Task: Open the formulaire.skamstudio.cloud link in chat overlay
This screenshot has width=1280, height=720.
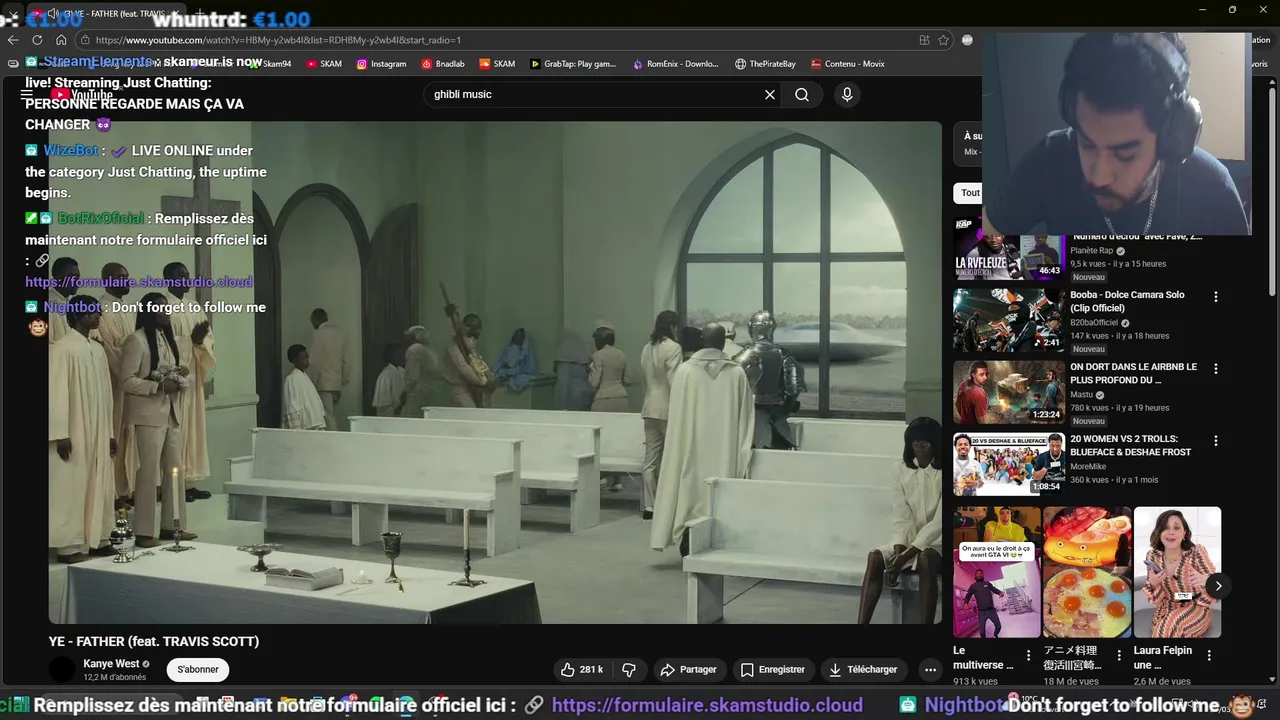Action: tap(139, 282)
